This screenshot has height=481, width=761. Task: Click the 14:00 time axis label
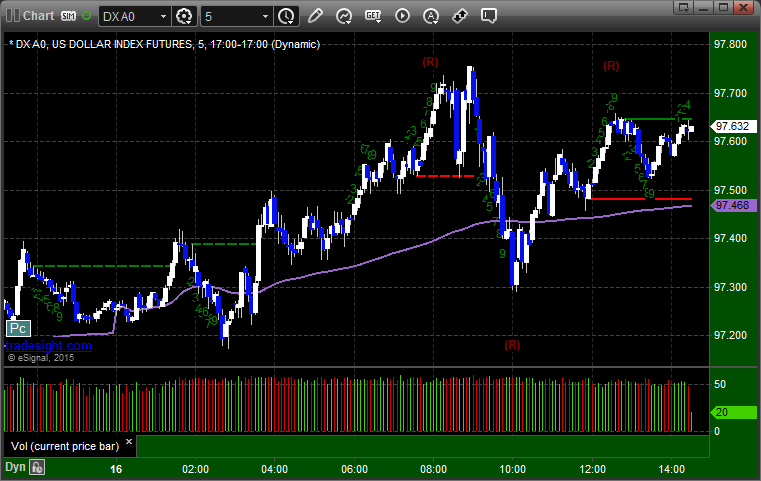pos(672,469)
